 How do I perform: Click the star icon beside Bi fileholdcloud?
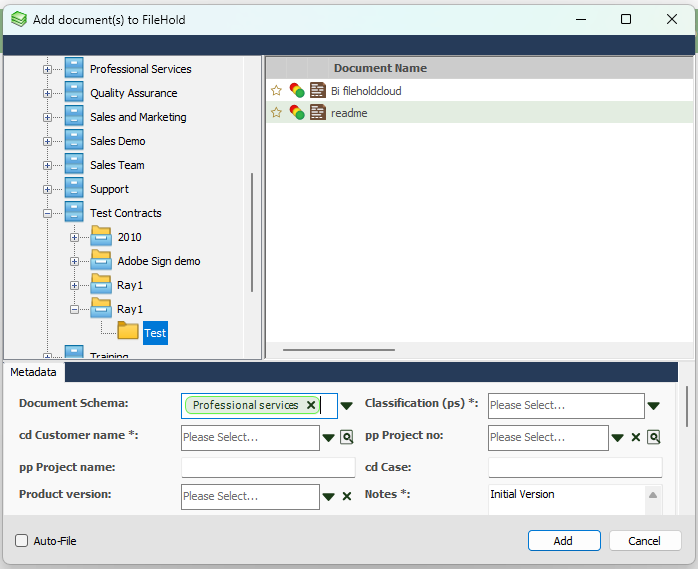click(x=277, y=91)
